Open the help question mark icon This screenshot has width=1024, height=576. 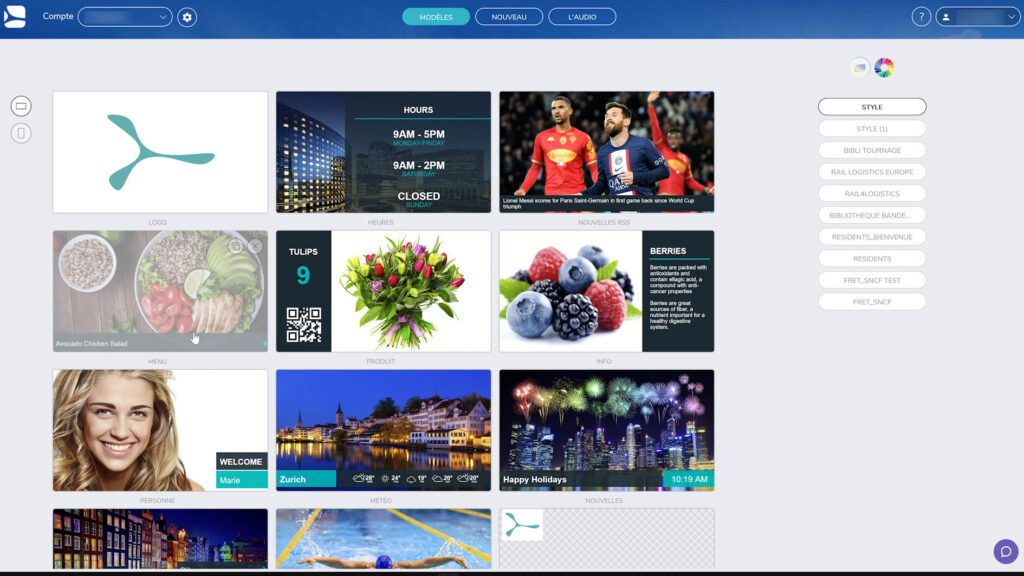(921, 17)
